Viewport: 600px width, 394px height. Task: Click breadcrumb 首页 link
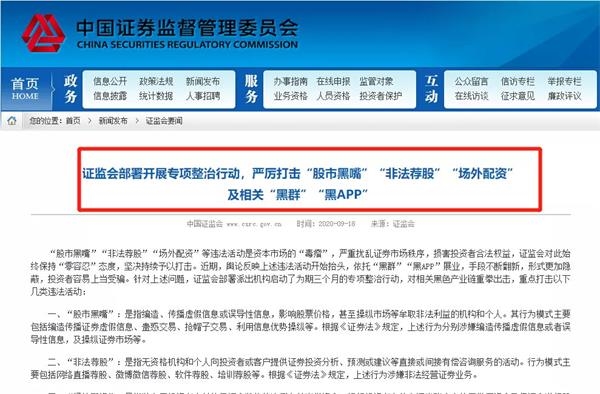[x=73, y=121]
